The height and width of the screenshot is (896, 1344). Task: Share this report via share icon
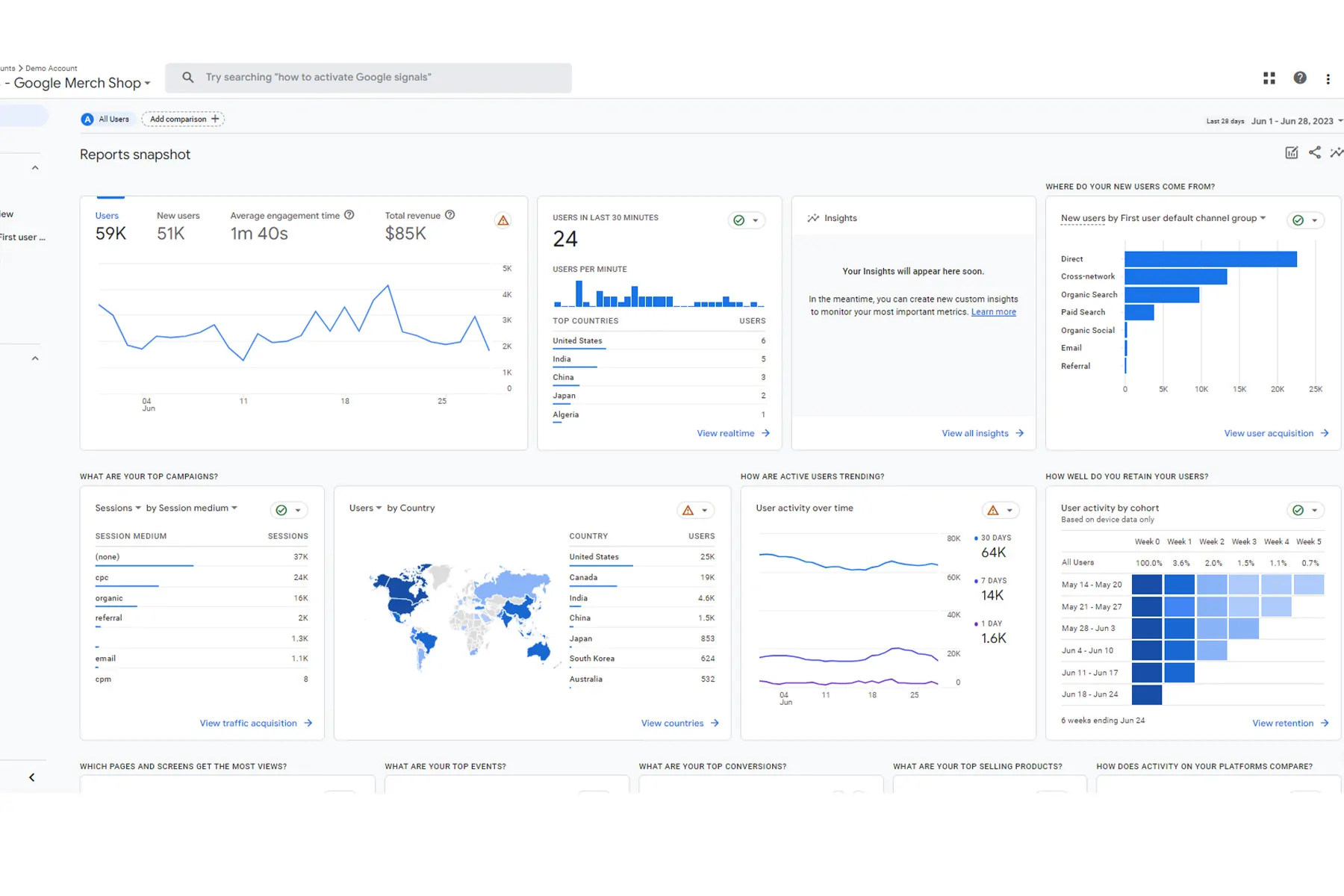pyautogui.click(x=1314, y=153)
